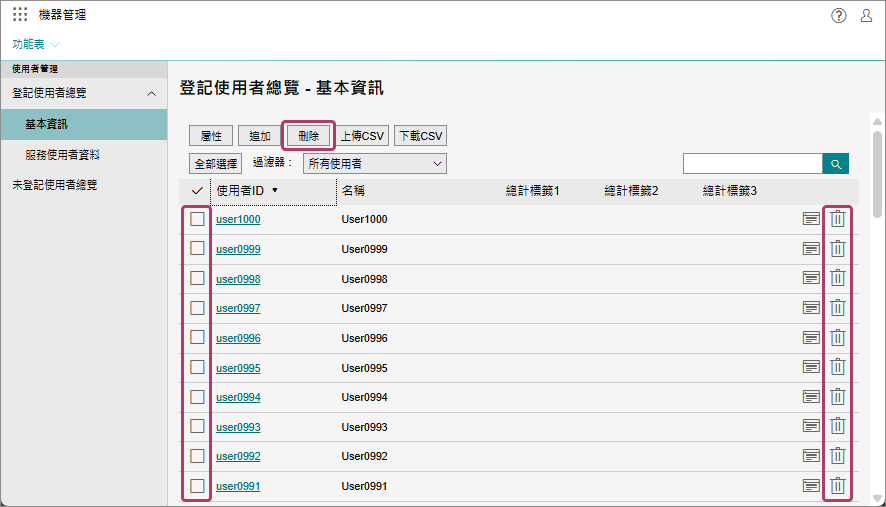Open details icon for user0998

pyautogui.click(x=811, y=278)
